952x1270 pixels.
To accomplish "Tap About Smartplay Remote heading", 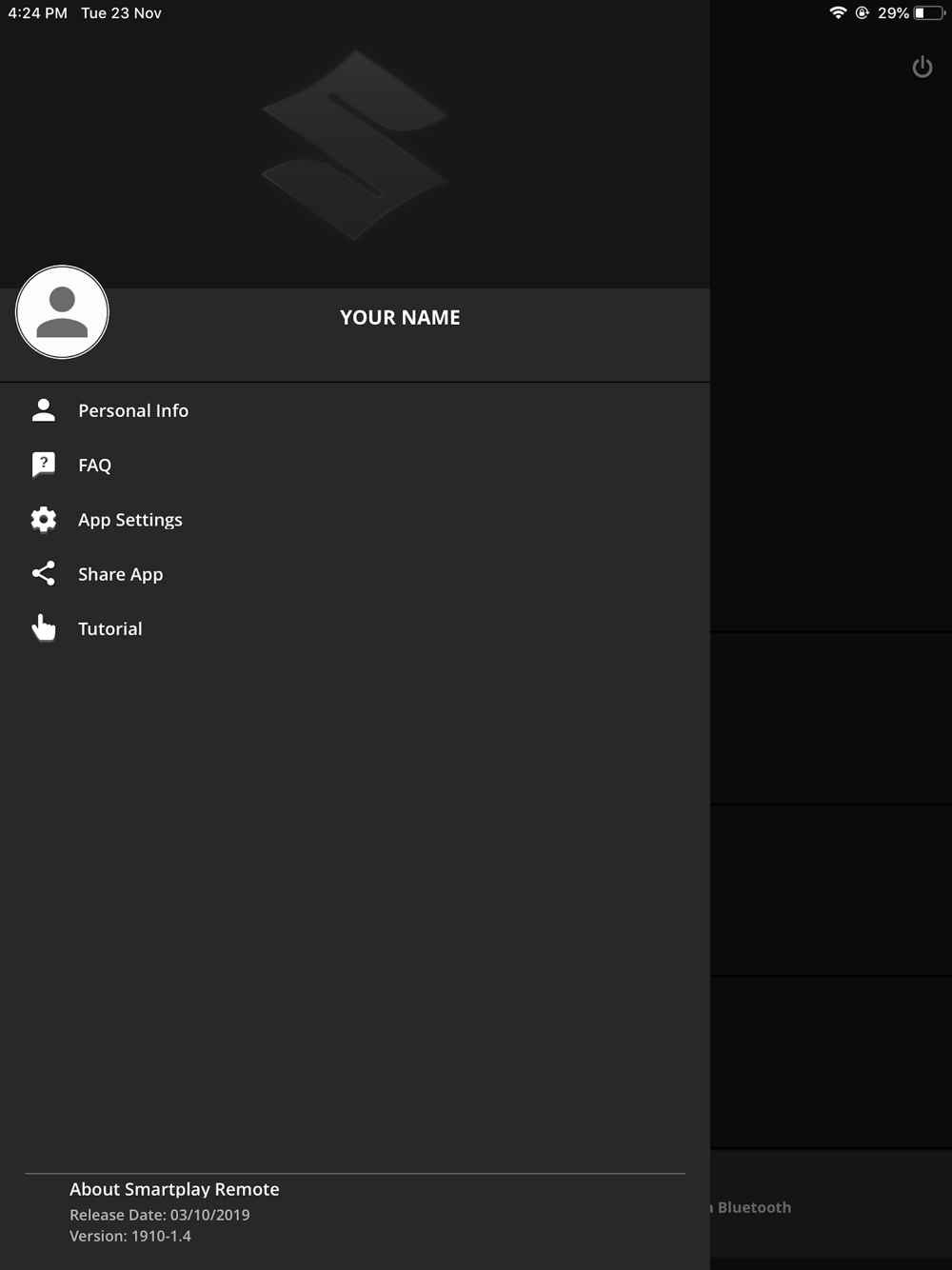I will [x=174, y=1189].
